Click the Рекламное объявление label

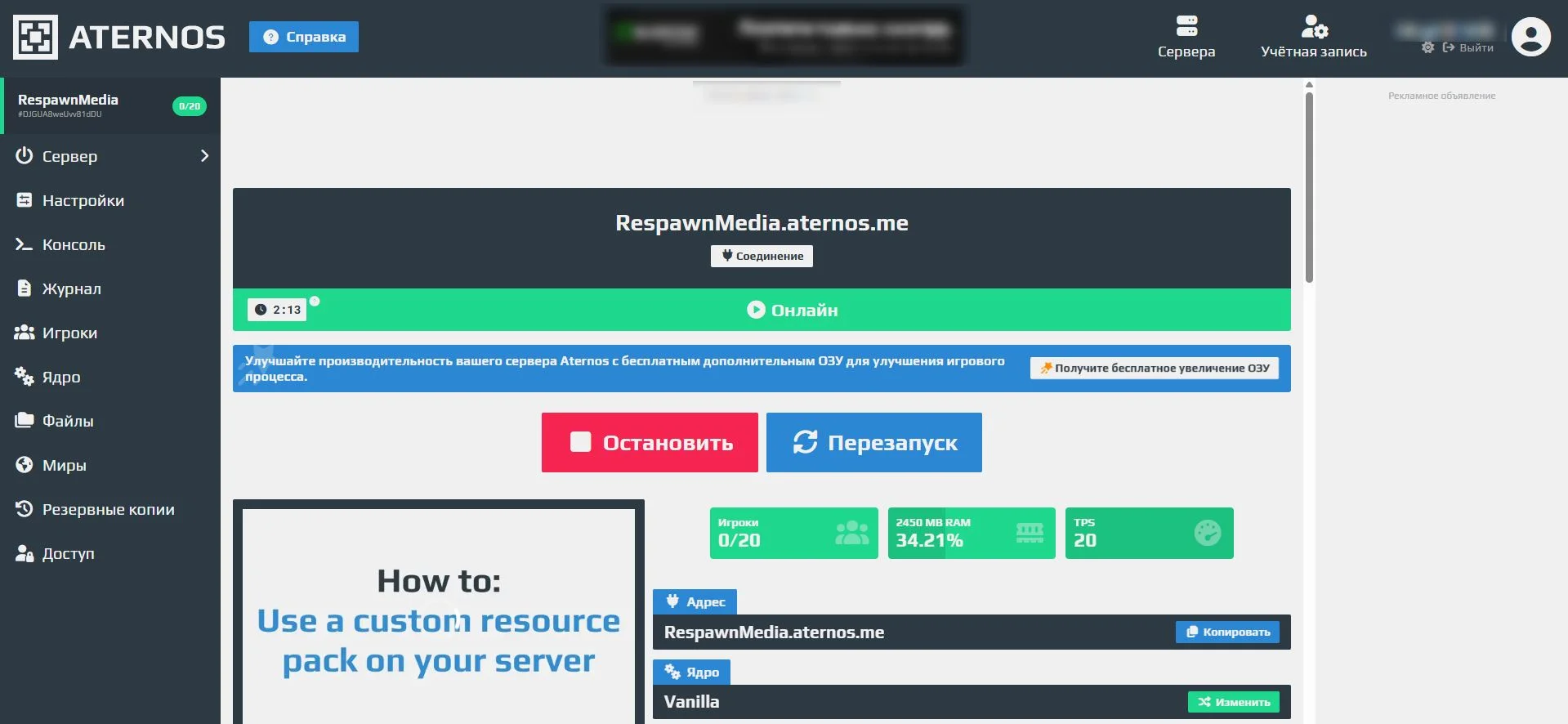pyautogui.click(x=1441, y=96)
